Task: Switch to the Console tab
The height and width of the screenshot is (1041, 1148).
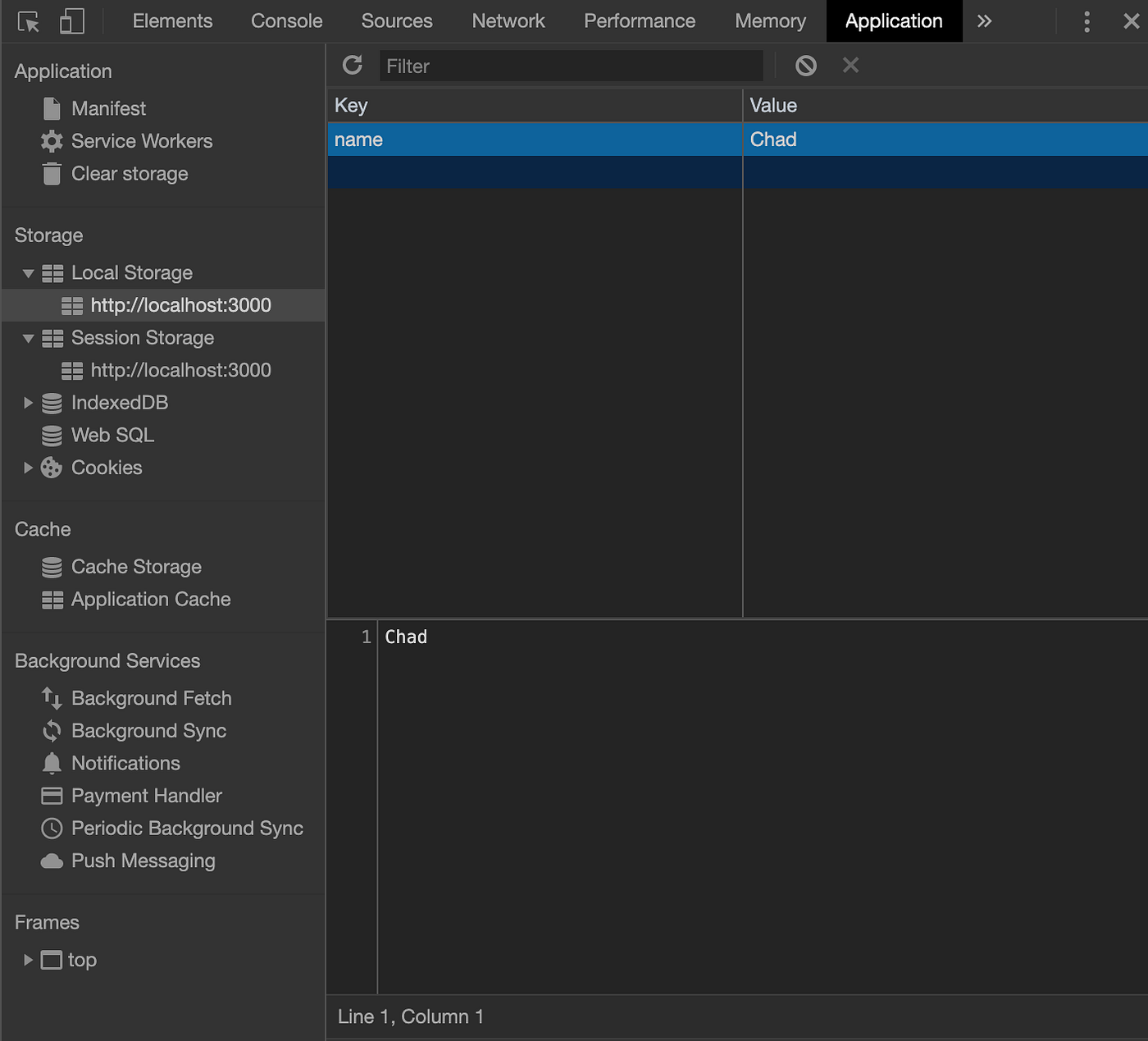Action: [286, 21]
